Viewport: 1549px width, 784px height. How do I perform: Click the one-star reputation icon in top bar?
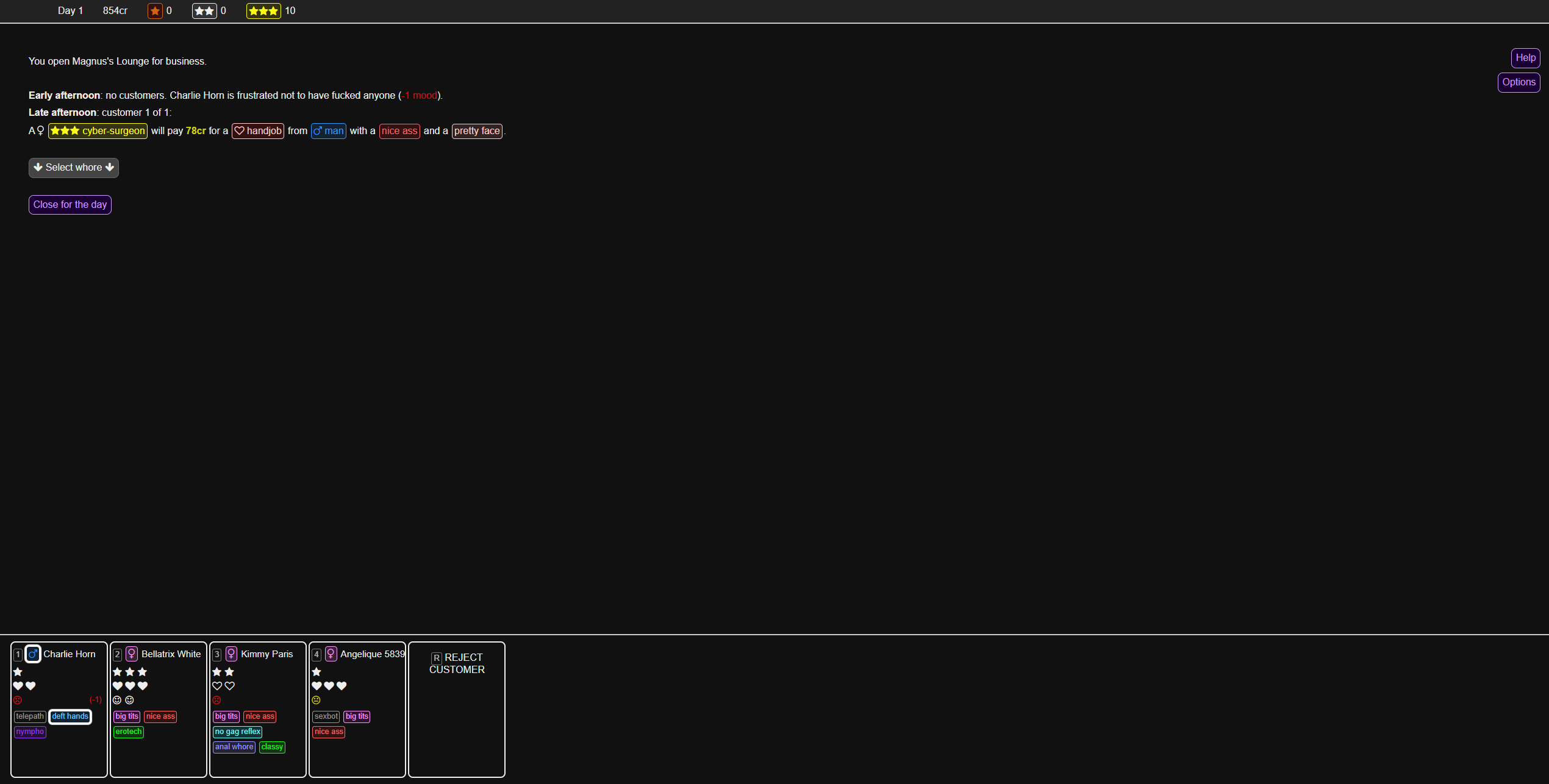point(155,11)
